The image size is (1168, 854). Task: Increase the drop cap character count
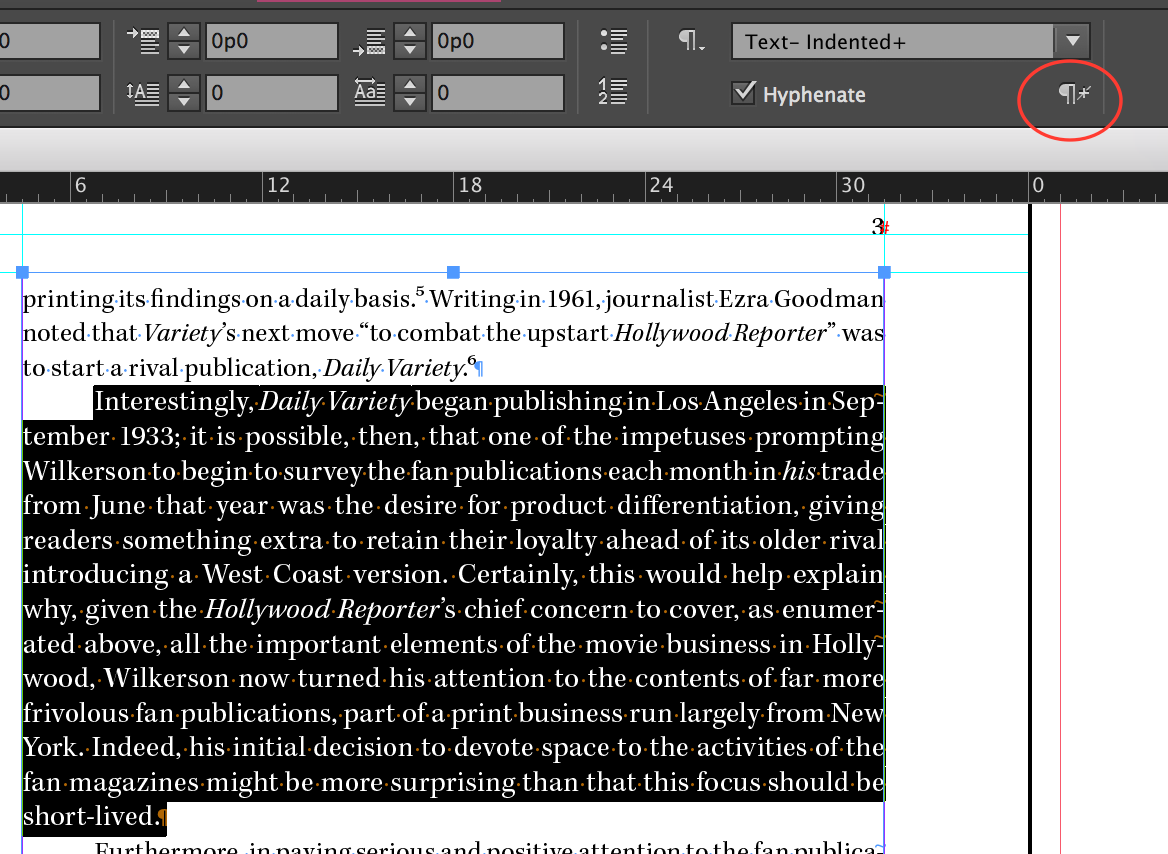(x=410, y=84)
